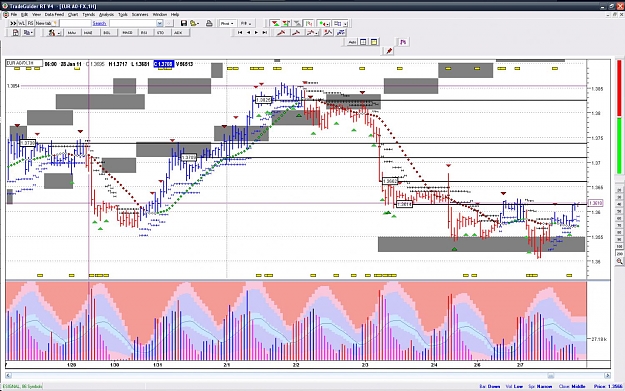This screenshot has height=391, width=625.
Task: Click the ESIGNAL status bar entry
Action: [23, 386]
